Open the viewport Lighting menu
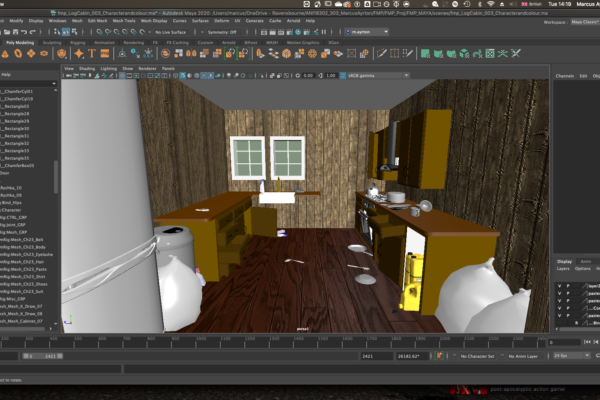Viewport: 600px width, 400px height. pyautogui.click(x=108, y=69)
